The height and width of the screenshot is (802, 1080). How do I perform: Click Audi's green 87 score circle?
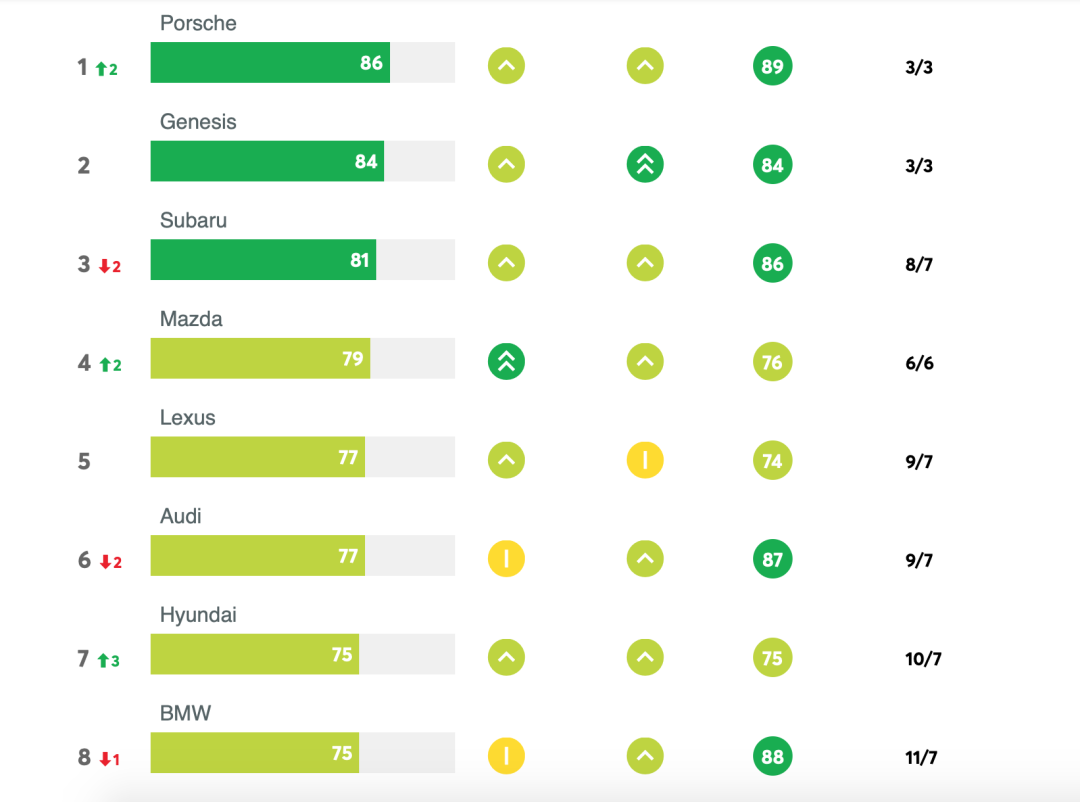coord(772,559)
